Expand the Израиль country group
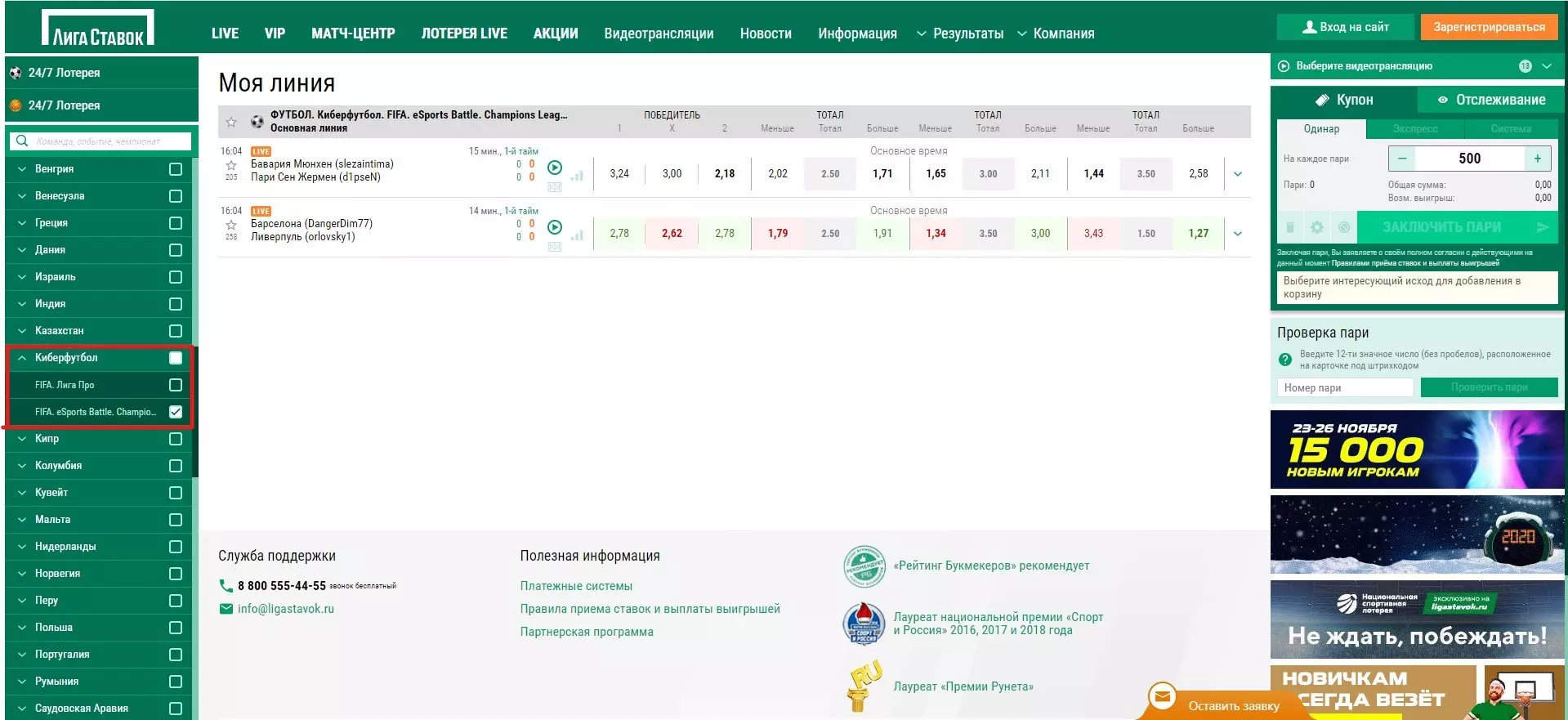 (22, 277)
